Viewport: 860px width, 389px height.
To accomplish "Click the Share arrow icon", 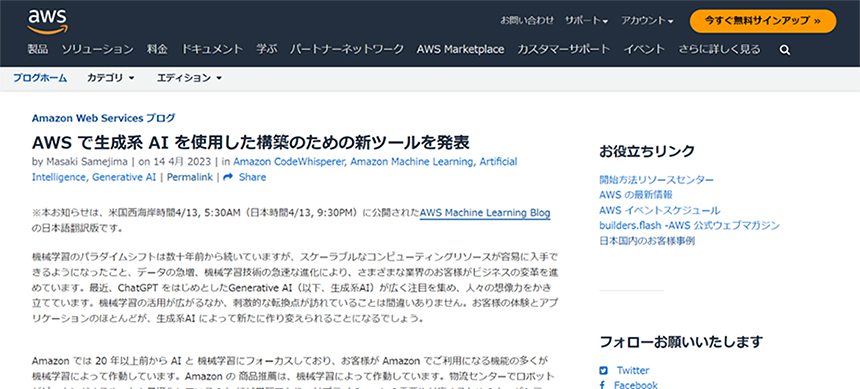I will tap(228, 177).
